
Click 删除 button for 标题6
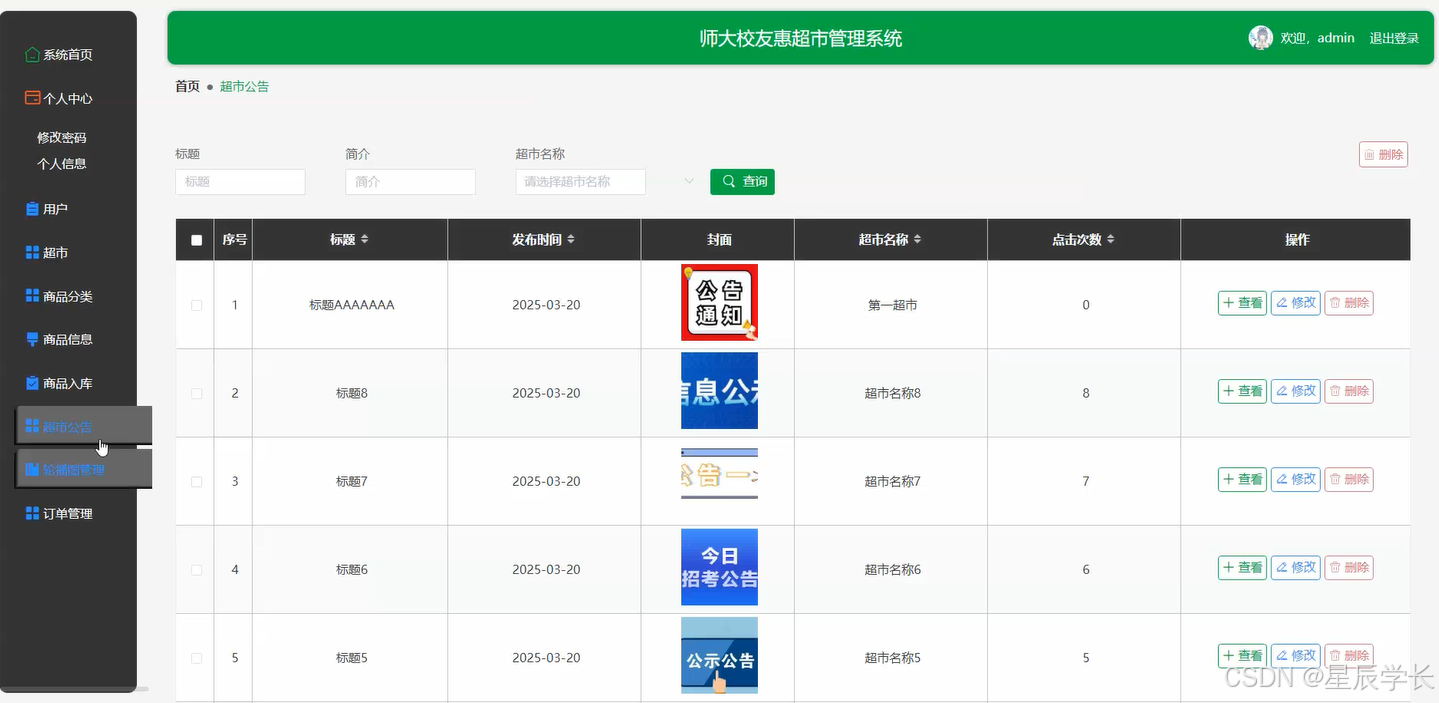pyautogui.click(x=1349, y=567)
